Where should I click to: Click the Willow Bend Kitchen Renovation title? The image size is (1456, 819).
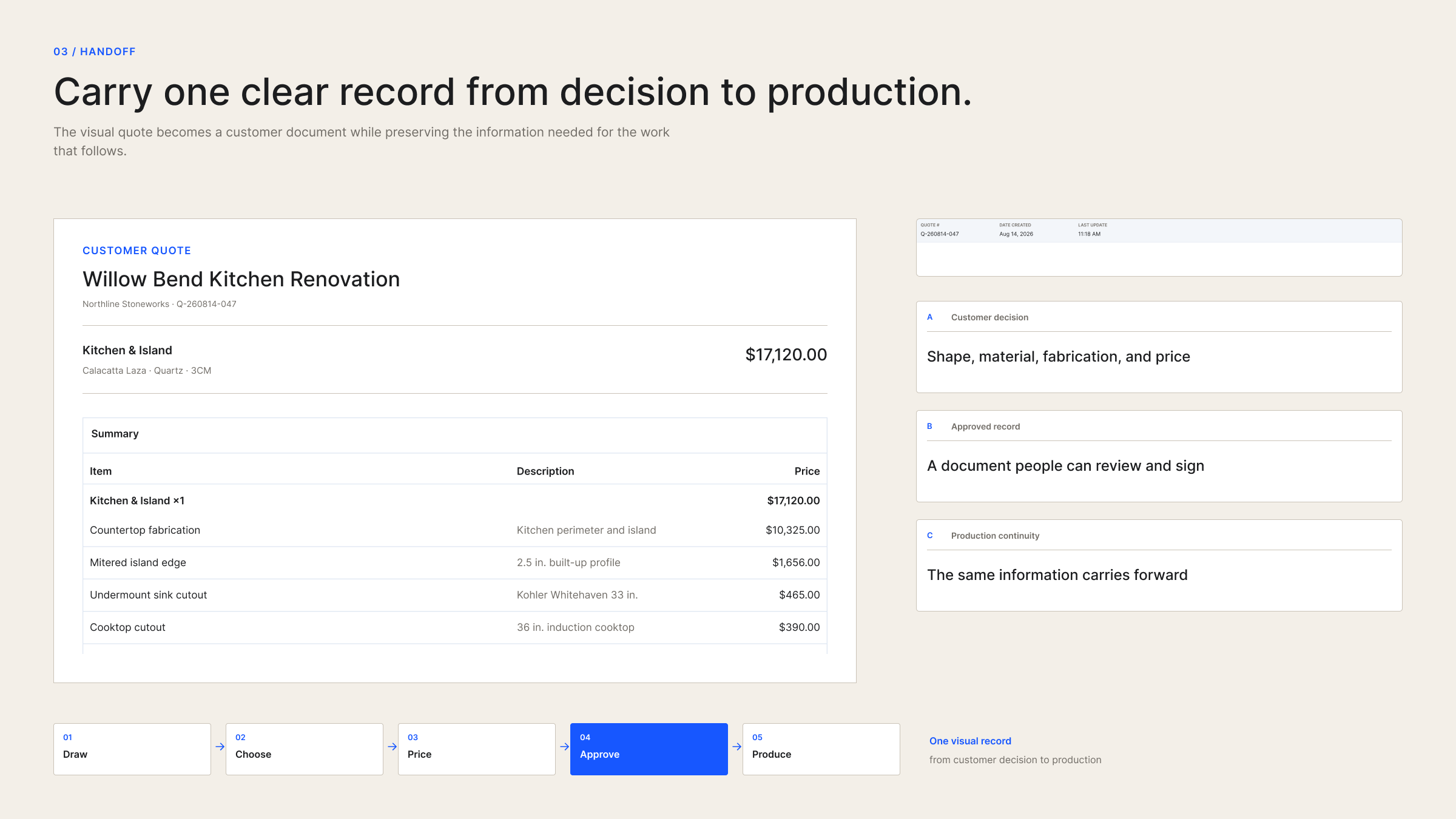point(241,279)
